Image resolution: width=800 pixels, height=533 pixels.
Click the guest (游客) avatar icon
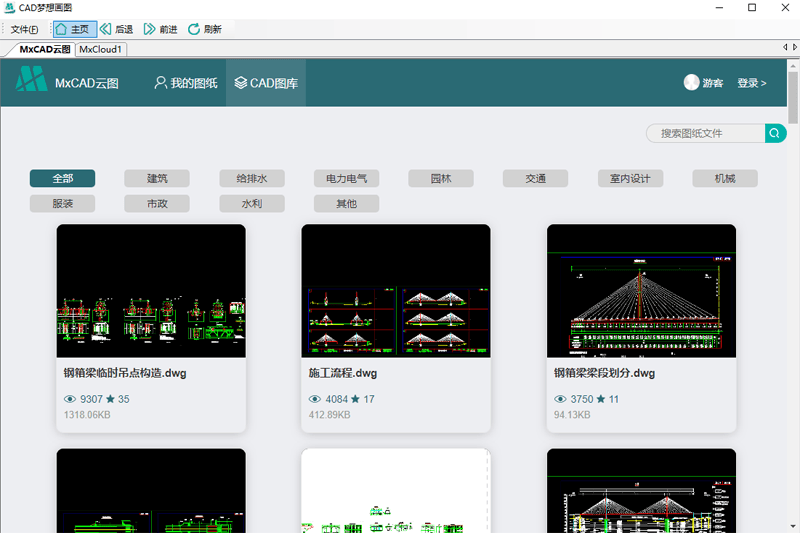(691, 83)
